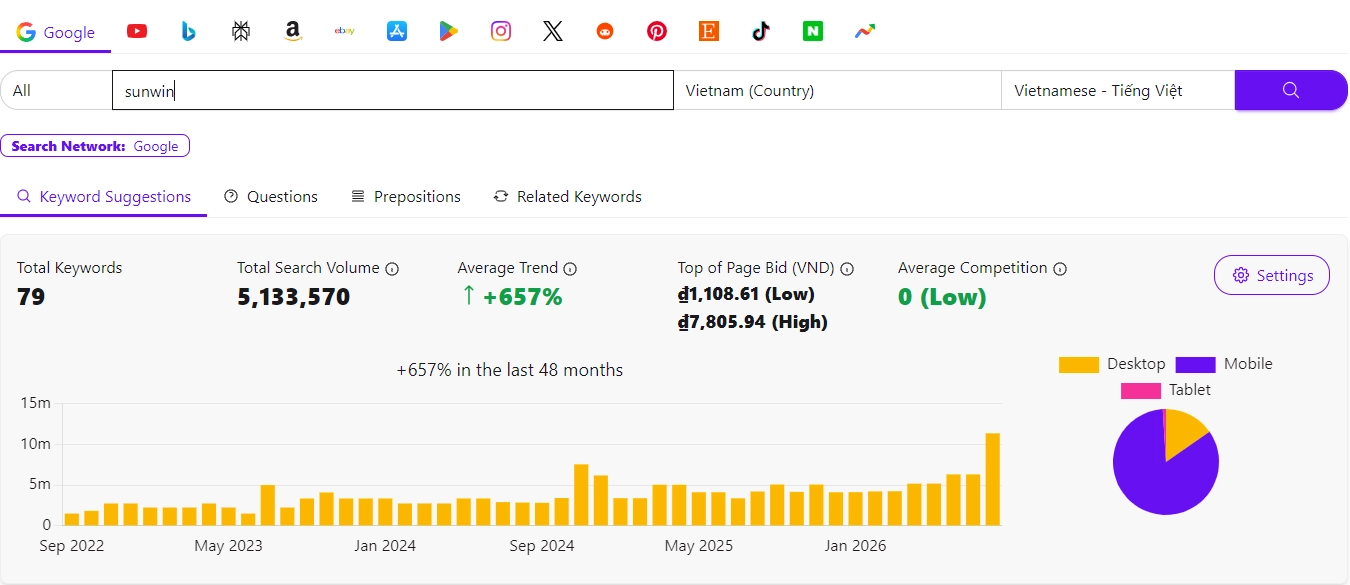The height and width of the screenshot is (585, 1350).
Task: Switch to the Bing keyword source
Action: pos(189,31)
